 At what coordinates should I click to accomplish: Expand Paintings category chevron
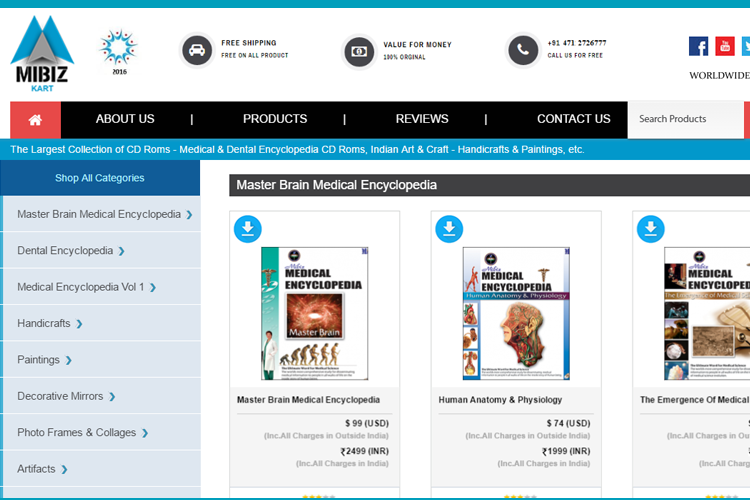[68, 360]
